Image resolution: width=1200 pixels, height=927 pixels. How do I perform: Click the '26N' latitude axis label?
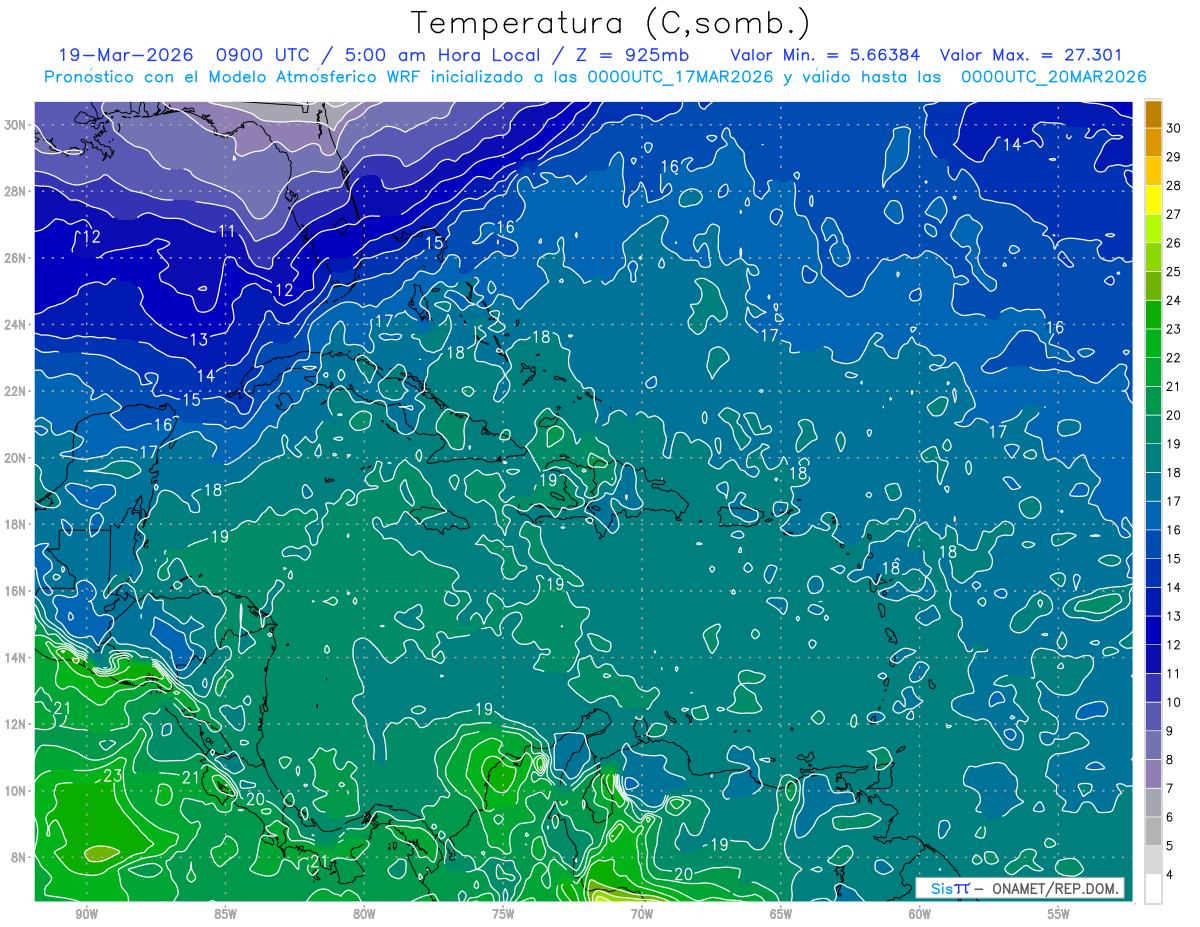(x=17, y=258)
